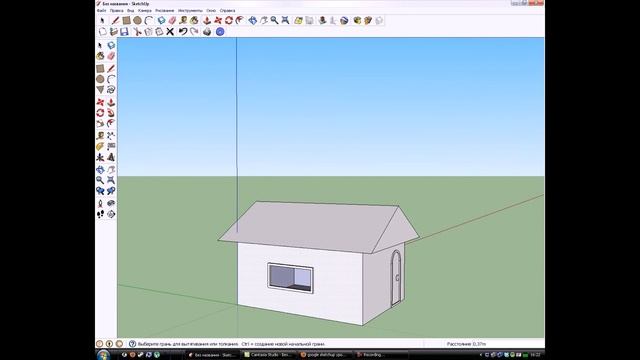This screenshot has width=640, height=360.
Task: Select the Walk footprints tool
Action: click(100, 214)
